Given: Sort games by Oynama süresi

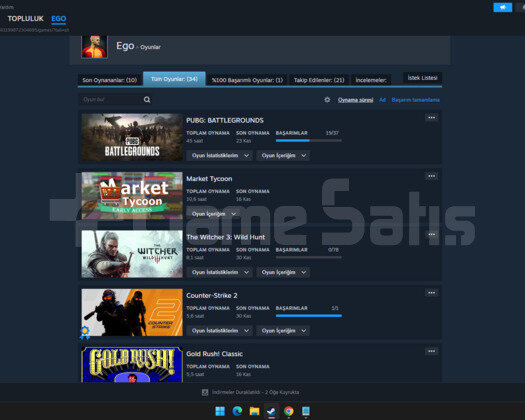Looking at the screenshot, I should tap(355, 100).
